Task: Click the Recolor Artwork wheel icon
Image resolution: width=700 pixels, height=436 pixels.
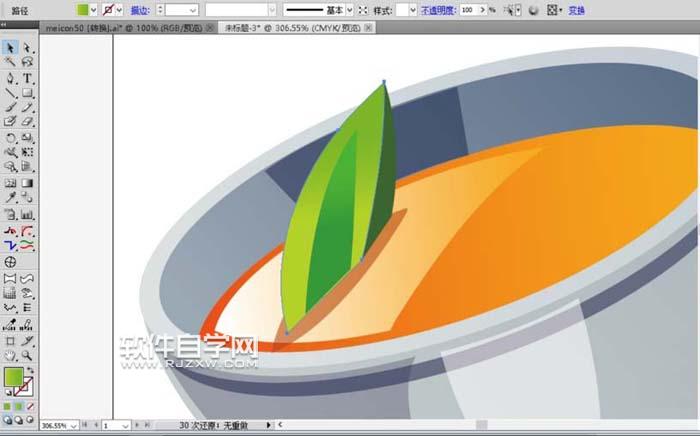Action: tap(533, 10)
